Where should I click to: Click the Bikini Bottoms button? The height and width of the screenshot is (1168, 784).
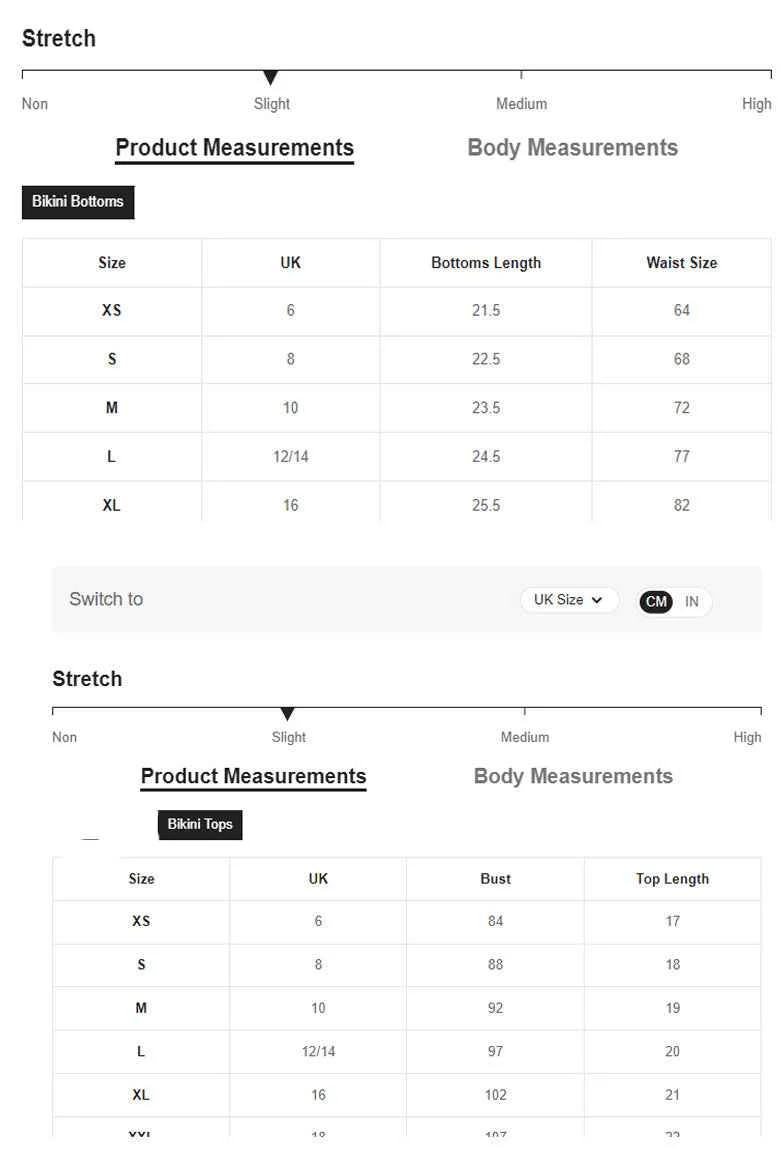click(x=78, y=202)
